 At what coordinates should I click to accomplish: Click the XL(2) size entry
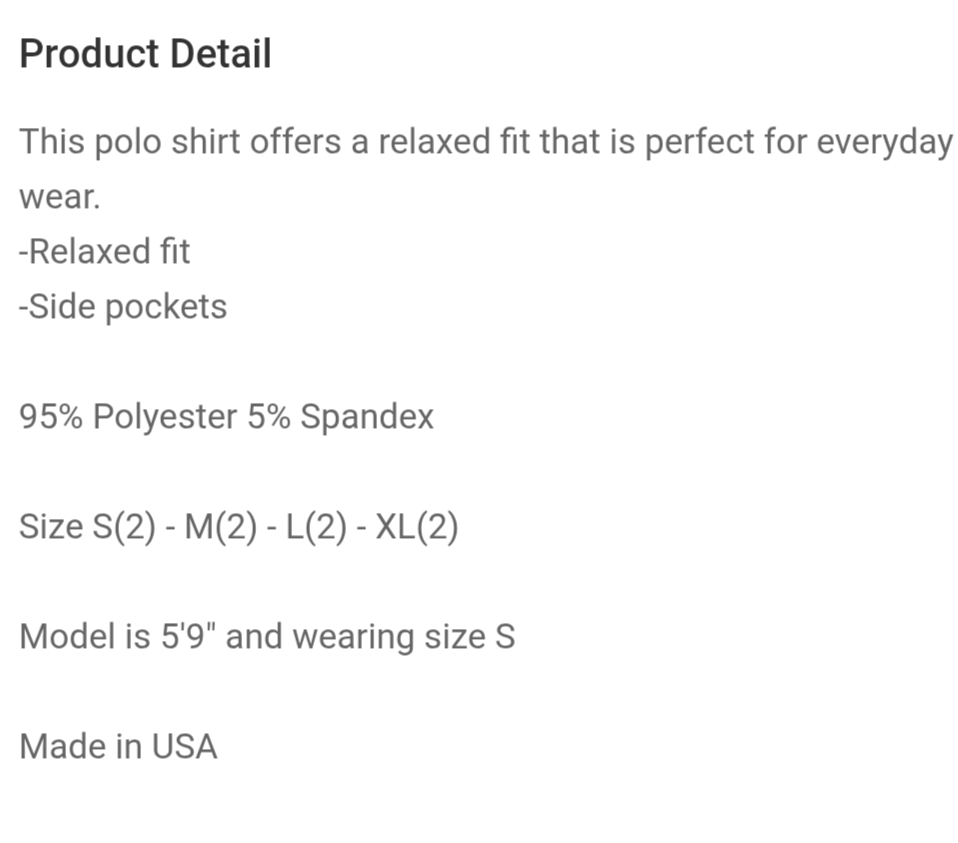(x=416, y=527)
